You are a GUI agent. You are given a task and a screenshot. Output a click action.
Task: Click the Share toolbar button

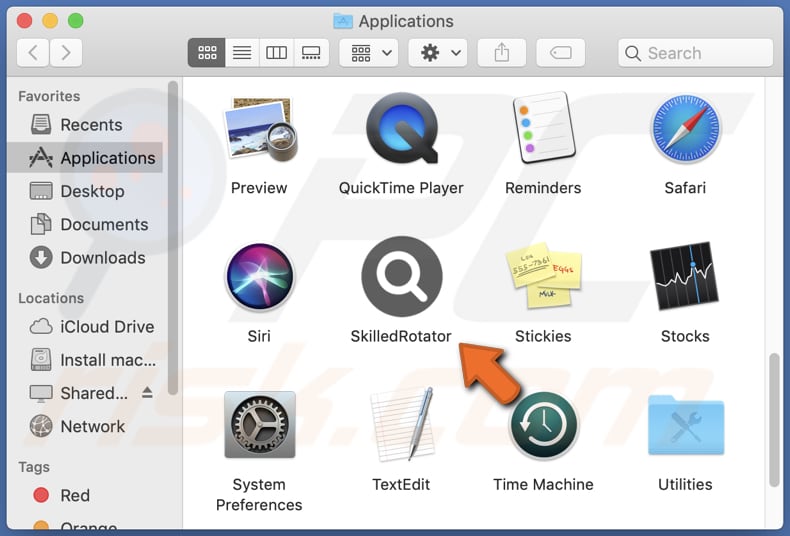coord(502,52)
